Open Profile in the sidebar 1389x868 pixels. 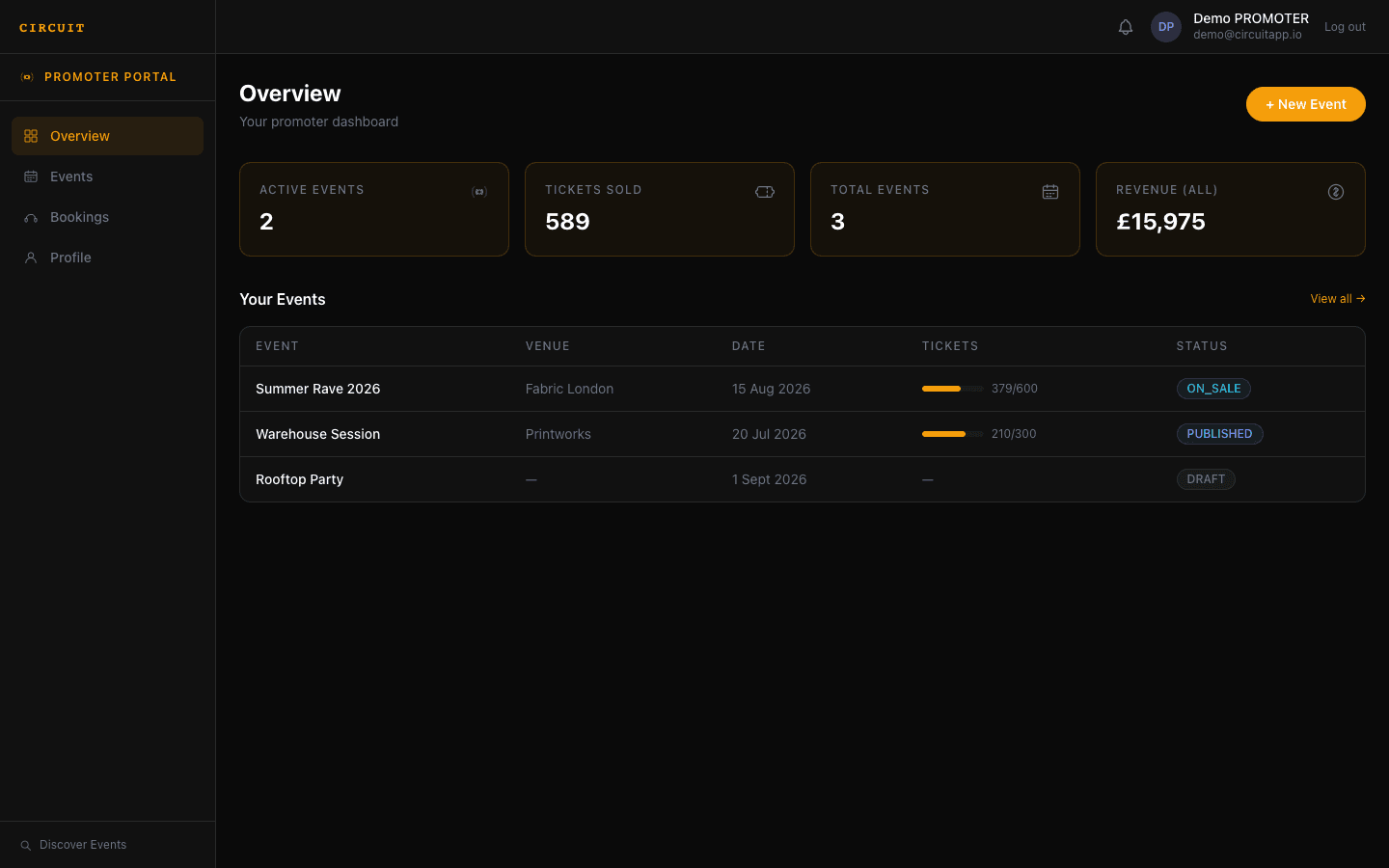[x=107, y=258]
